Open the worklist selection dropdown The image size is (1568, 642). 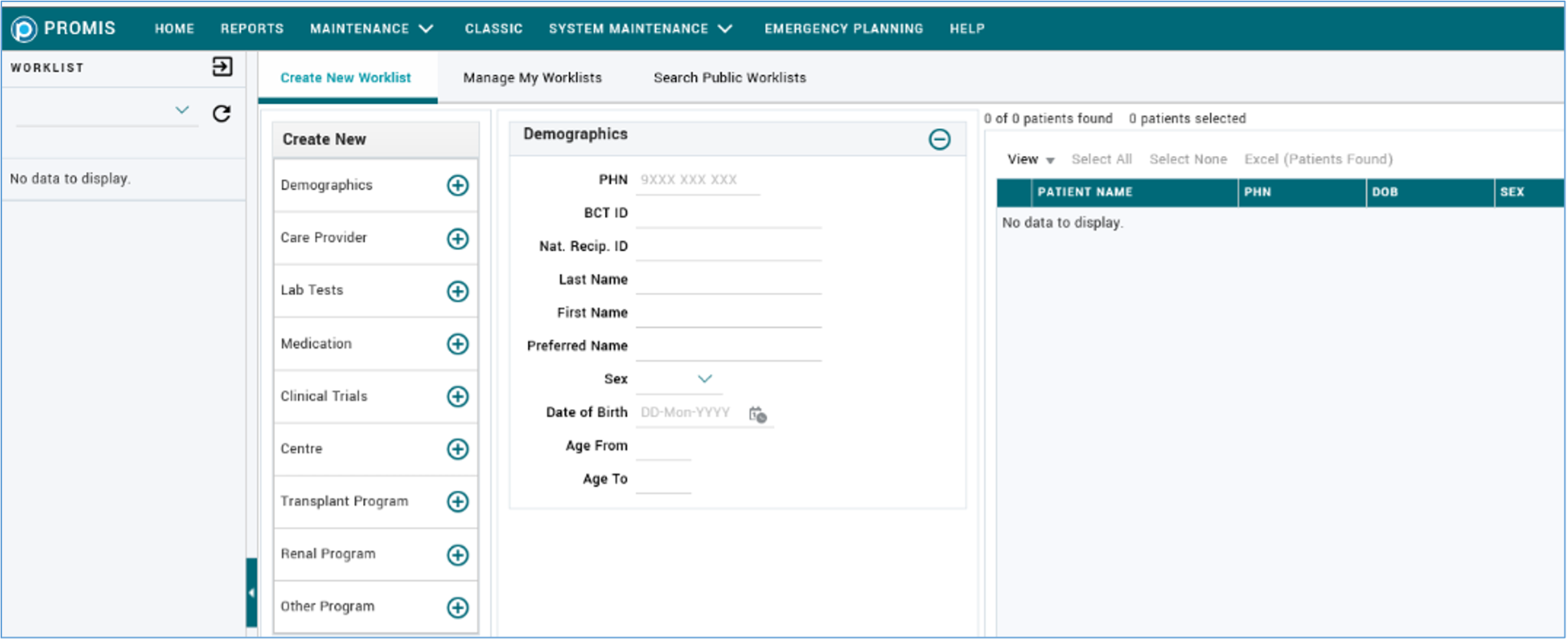tap(182, 110)
